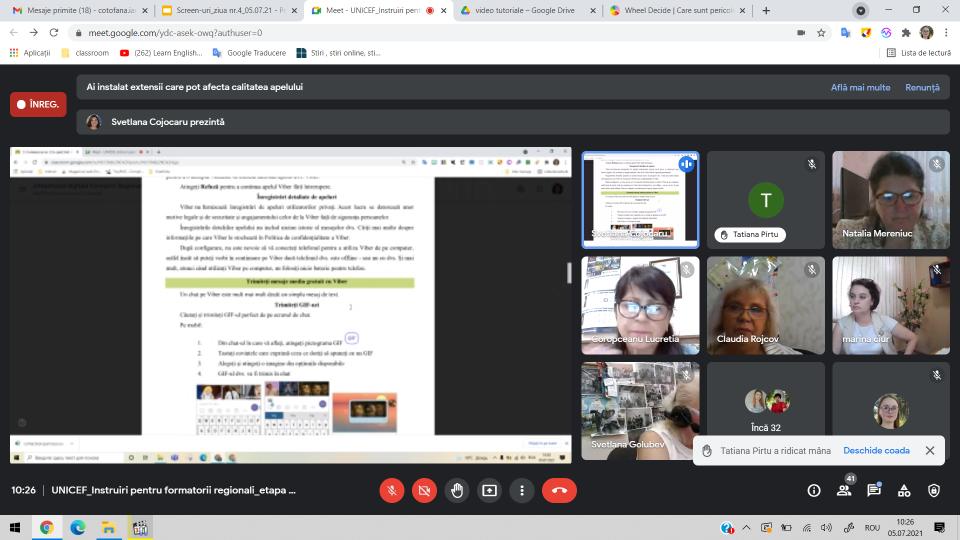Expand the hidden system tray icons
960x540 pixels.
point(745,527)
